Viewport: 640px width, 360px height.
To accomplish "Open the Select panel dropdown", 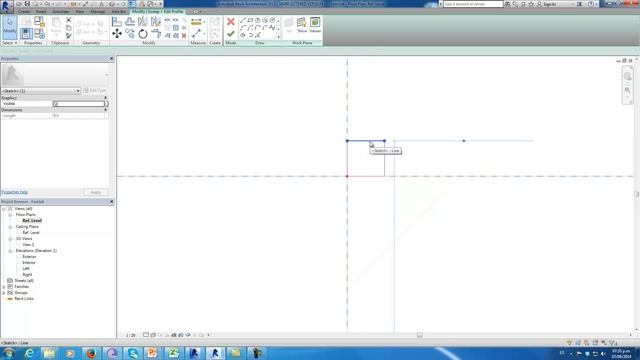I will click(x=10, y=43).
